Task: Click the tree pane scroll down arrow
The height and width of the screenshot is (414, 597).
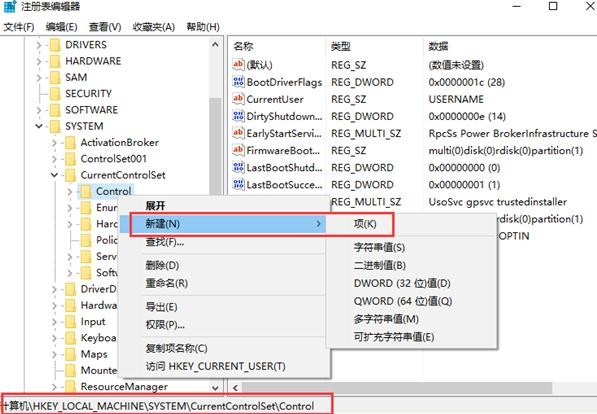Action: (215, 388)
